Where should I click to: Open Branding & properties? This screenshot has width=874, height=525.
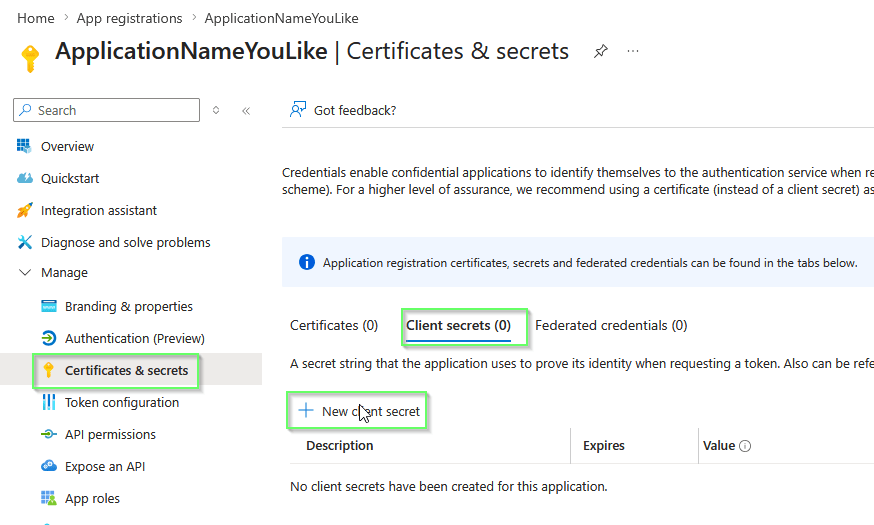(x=129, y=307)
